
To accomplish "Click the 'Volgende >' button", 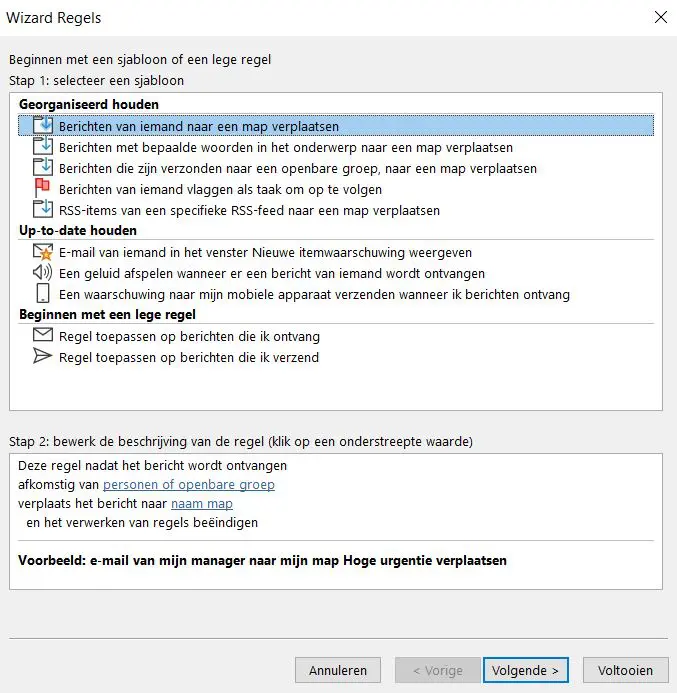I will point(525,670).
